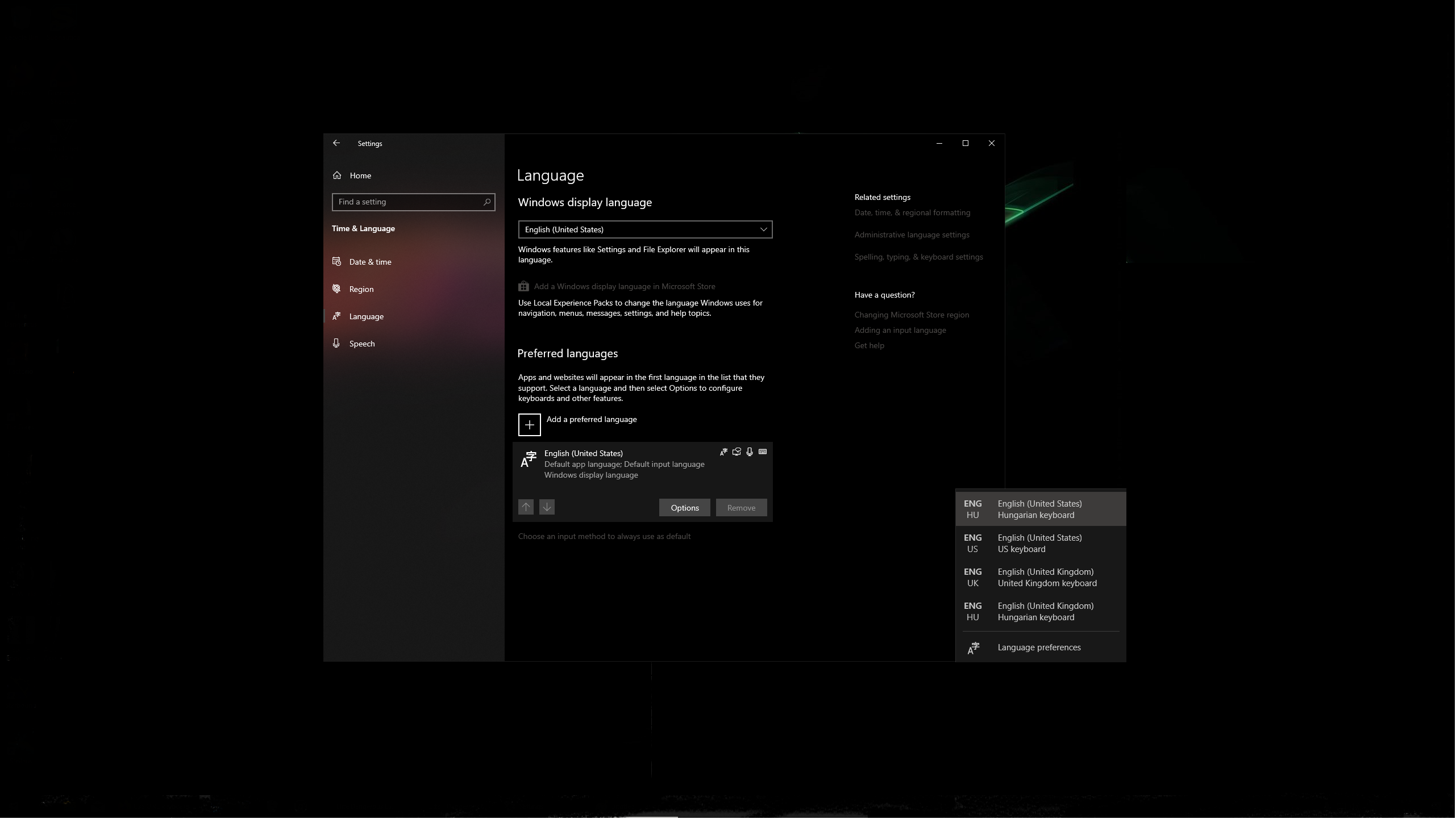Viewport: 1456px width, 819px height.
Task: Click the plus icon to add a preferred language
Action: tap(530, 425)
